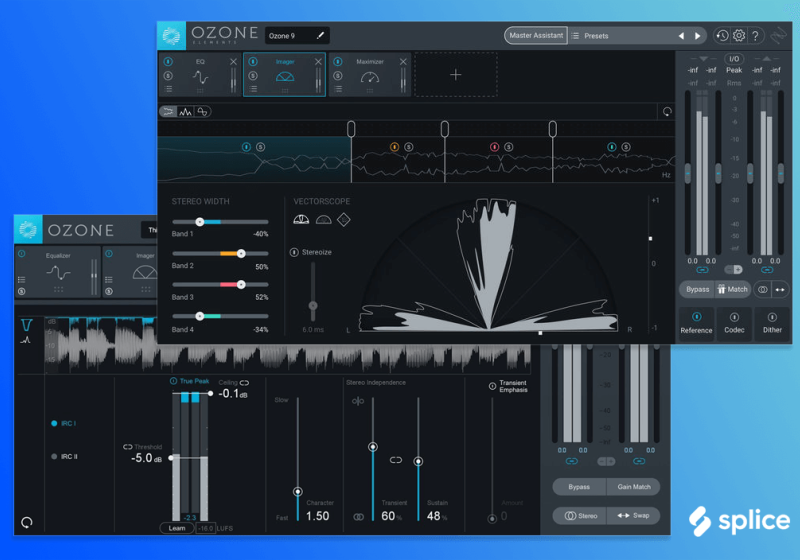Image resolution: width=800 pixels, height=560 pixels.
Task: Choose the Lissajous diamond vectorscope icon
Action: click(x=344, y=219)
